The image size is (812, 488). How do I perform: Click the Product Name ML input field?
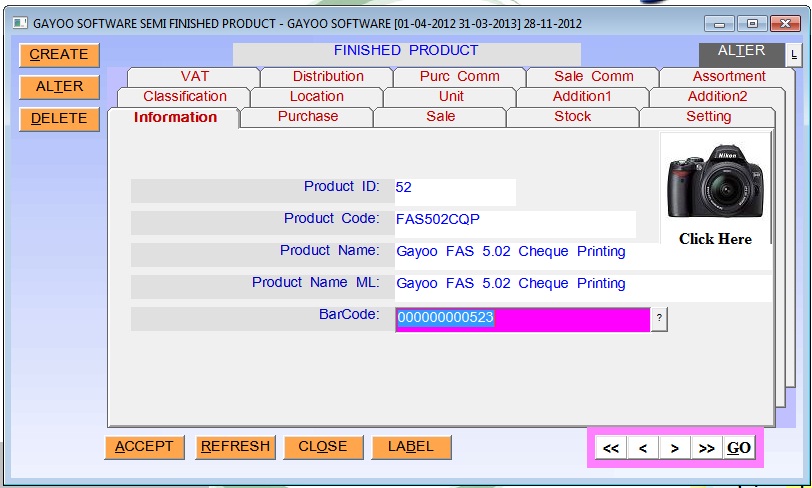coord(583,289)
